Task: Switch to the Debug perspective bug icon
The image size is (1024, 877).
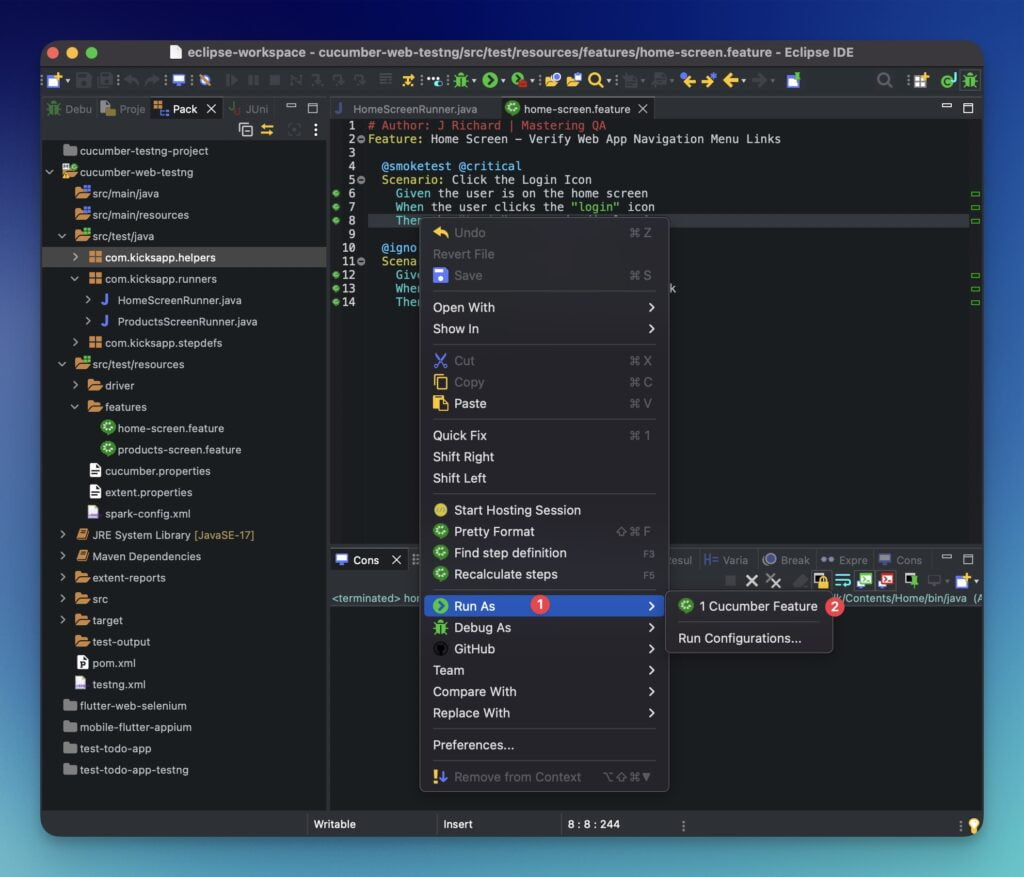Action: tap(970, 80)
